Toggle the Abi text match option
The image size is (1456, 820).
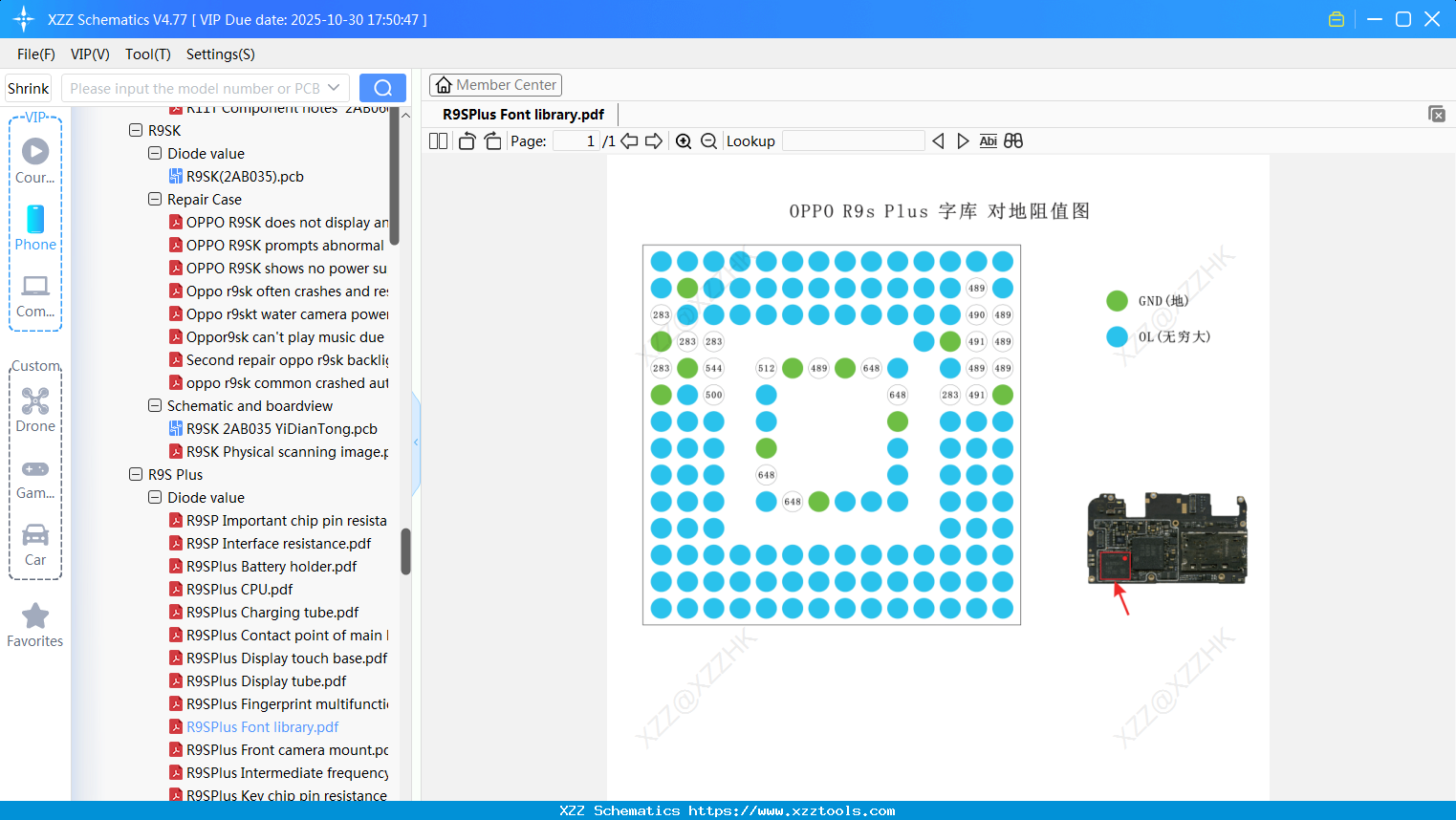pos(989,141)
